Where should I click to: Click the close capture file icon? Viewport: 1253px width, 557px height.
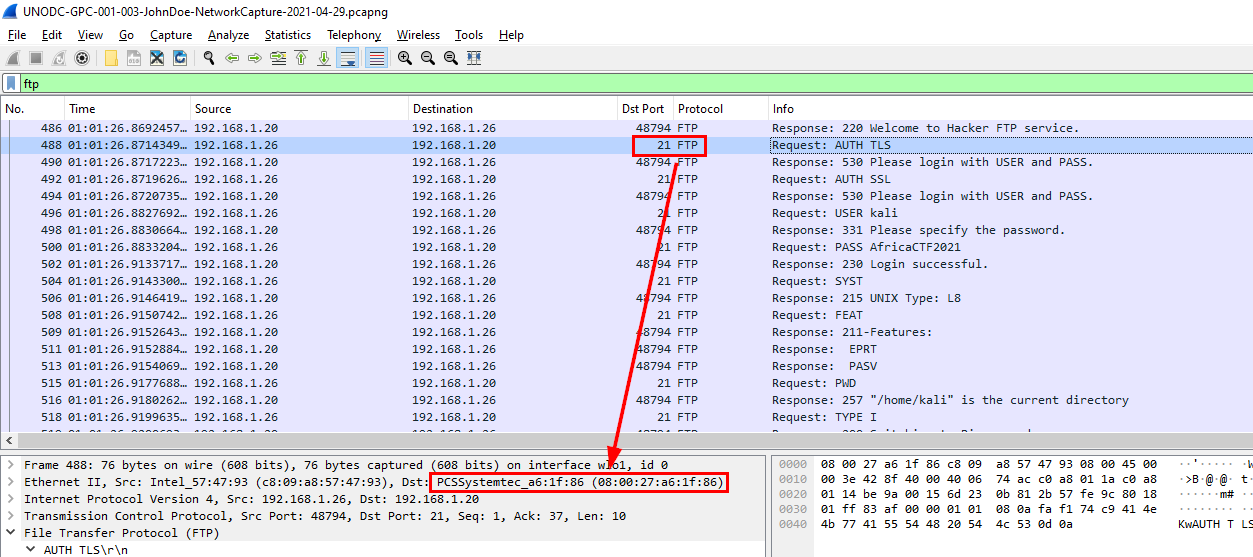click(x=157, y=58)
